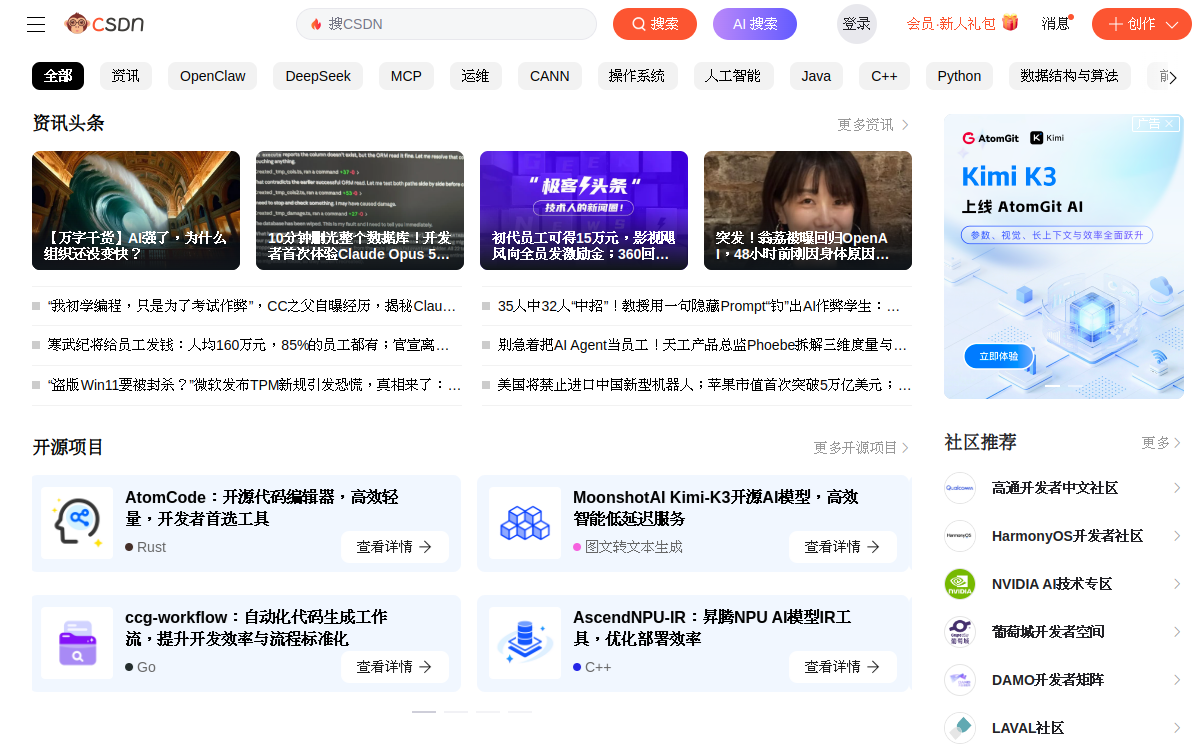
Task: Open headline 盗版Win11要被封杀
Action: tap(254, 384)
